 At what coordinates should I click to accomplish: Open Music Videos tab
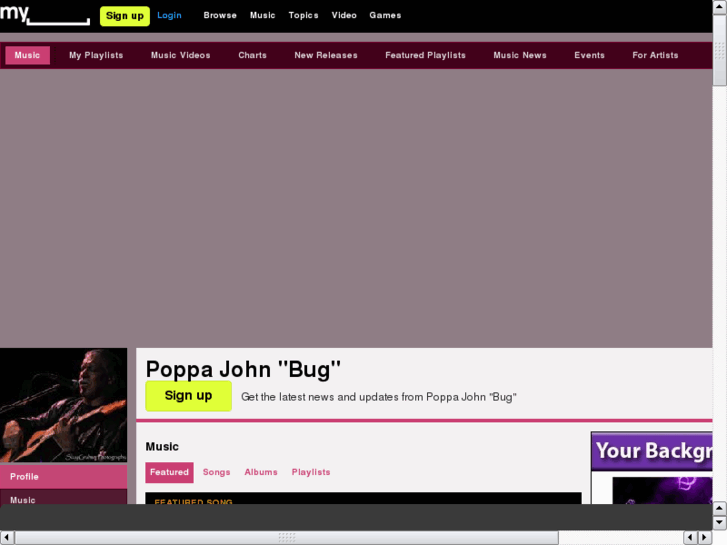[180, 55]
